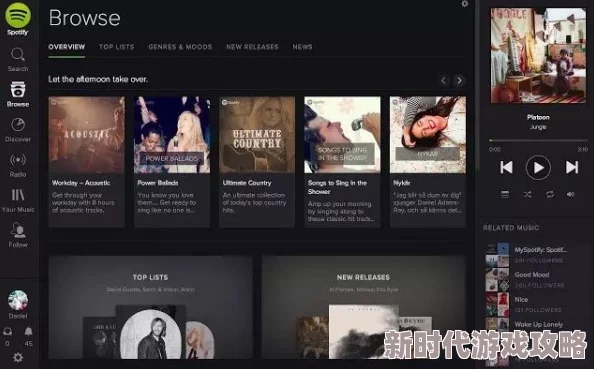Open the play queue icon
The width and height of the screenshot is (594, 369).
[x=505, y=194]
